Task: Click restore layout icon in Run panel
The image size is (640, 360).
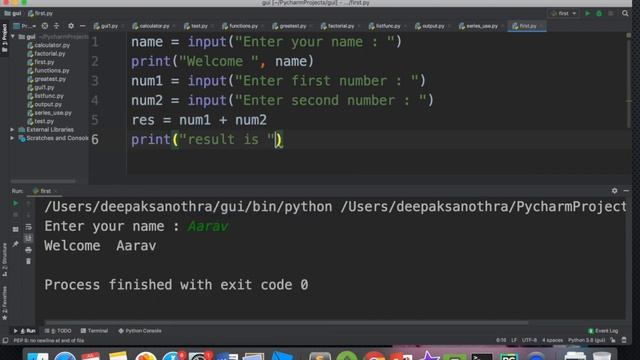Action: point(16,229)
